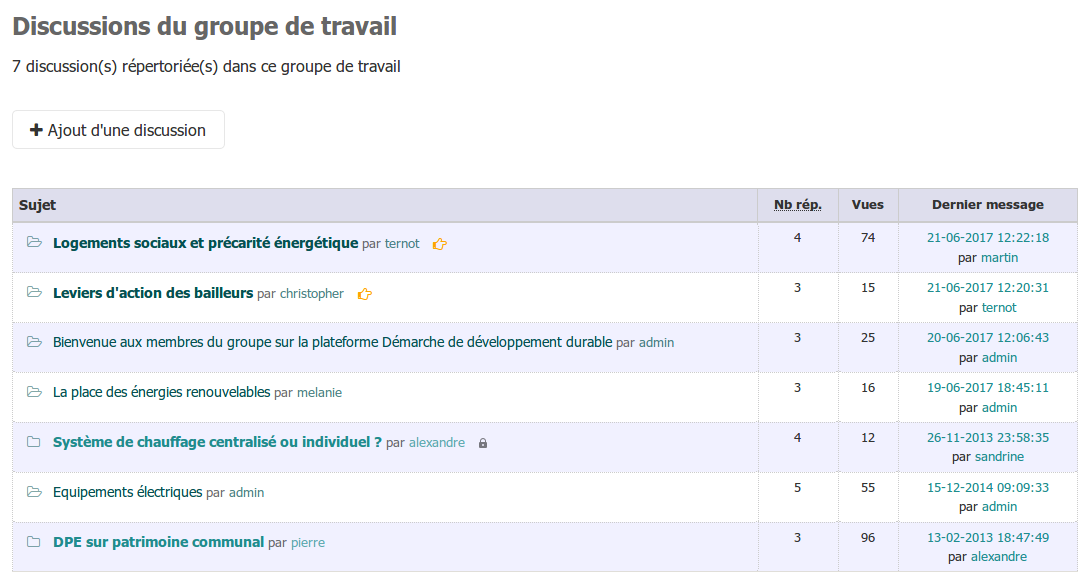1089x580 pixels.
Task: Click views count 74
Action: pyautogui.click(x=868, y=238)
